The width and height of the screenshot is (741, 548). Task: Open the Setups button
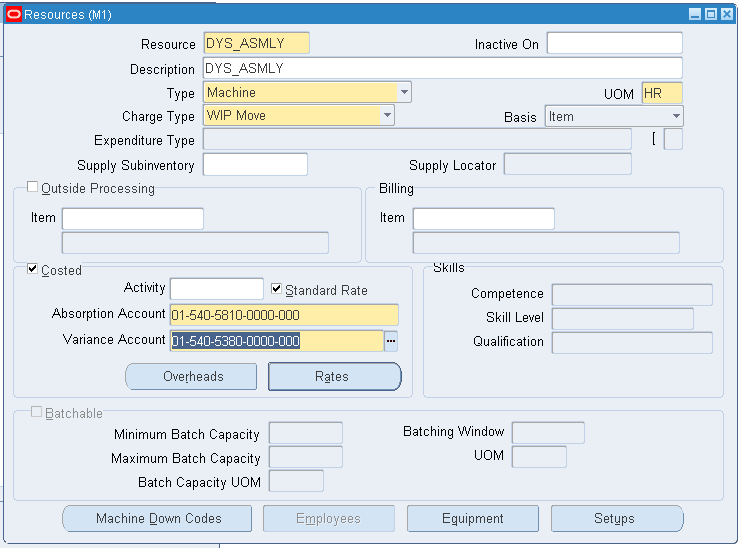(x=617, y=519)
